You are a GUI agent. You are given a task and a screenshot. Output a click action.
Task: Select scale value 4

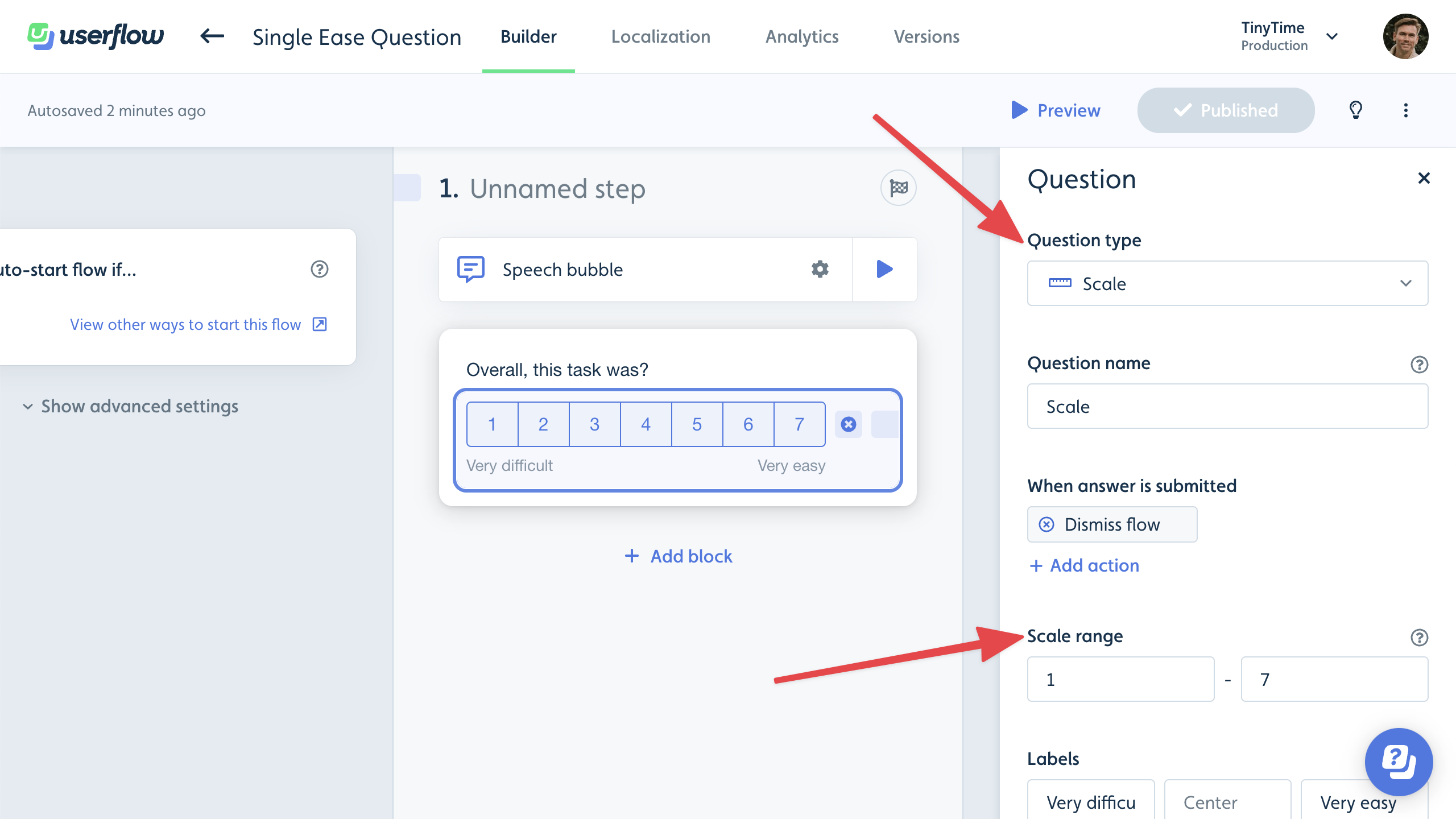[646, 424]
